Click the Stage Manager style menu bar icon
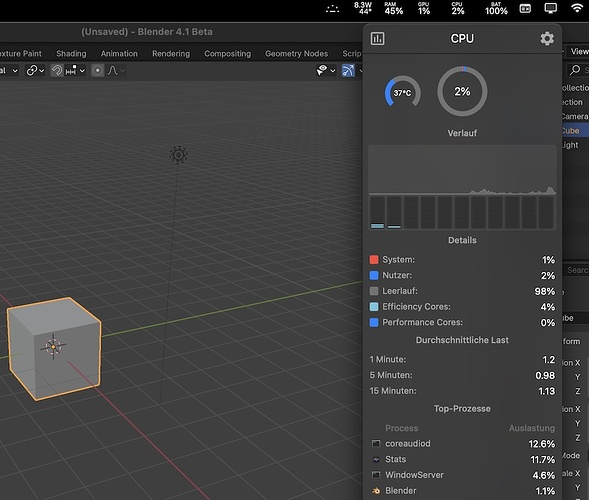589x500 pixels. pyautogui.click(x=525, y=8)
